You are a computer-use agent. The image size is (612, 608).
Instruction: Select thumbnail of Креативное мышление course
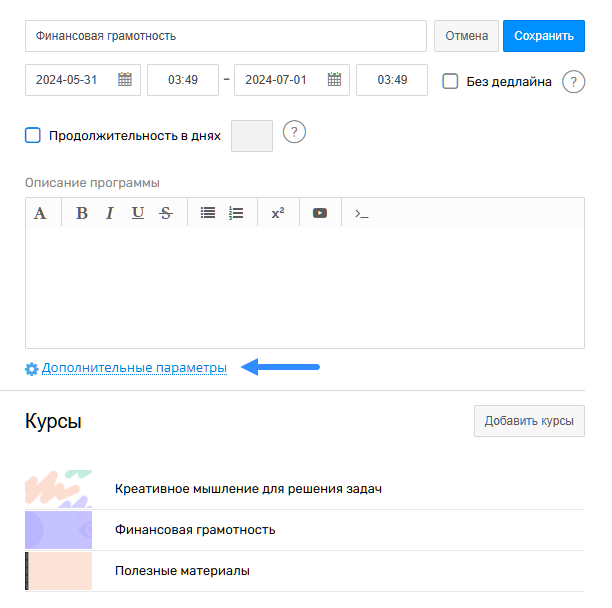click(x=59, y=489)
